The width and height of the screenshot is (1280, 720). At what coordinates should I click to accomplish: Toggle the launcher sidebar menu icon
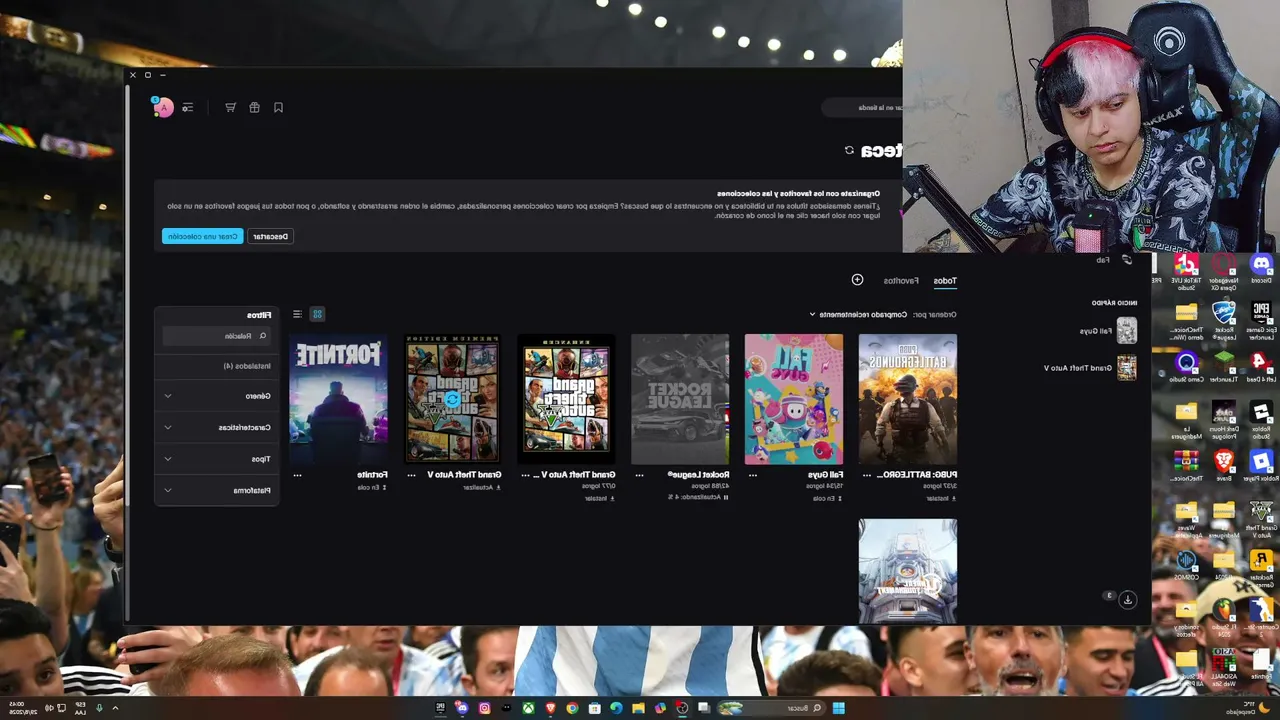pos(187,108)
